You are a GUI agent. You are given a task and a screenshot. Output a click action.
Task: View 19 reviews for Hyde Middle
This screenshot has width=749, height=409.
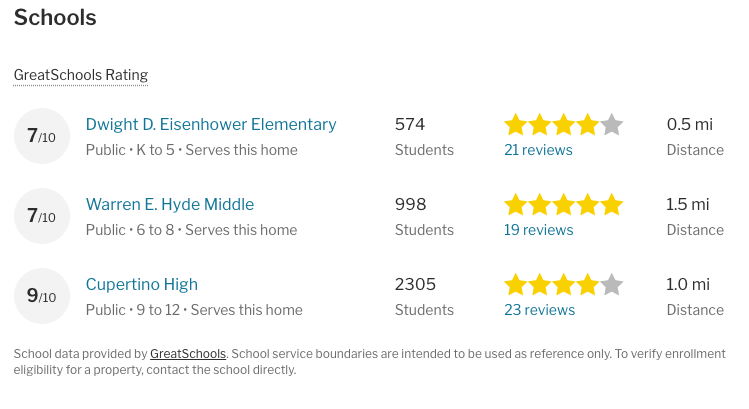pos(538,230)
